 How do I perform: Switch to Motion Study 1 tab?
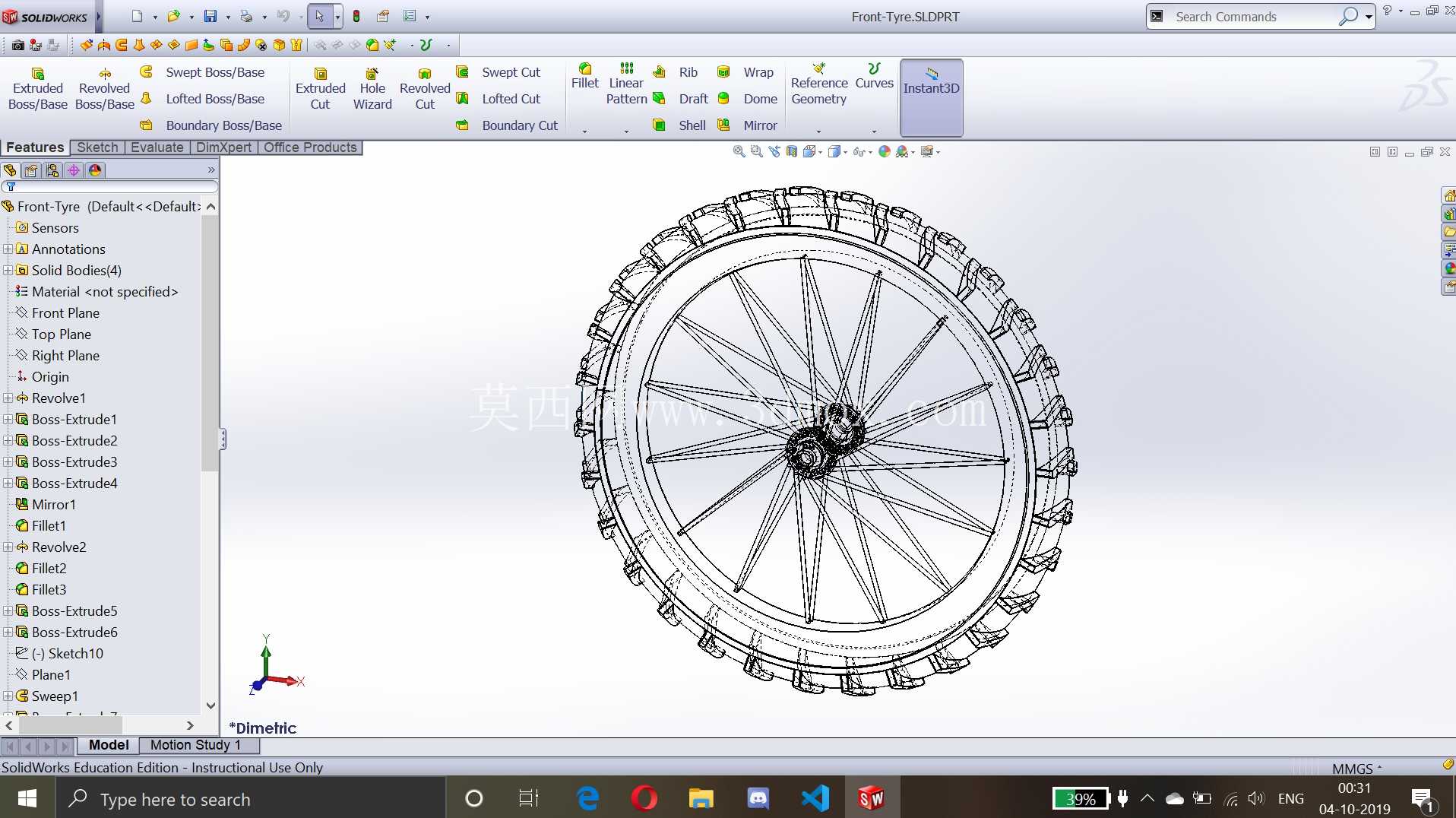(195, 745)
